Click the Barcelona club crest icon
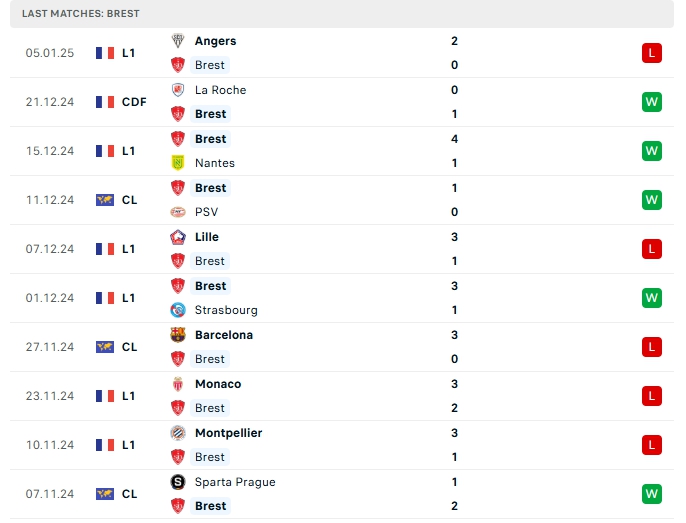 [178, 335]
